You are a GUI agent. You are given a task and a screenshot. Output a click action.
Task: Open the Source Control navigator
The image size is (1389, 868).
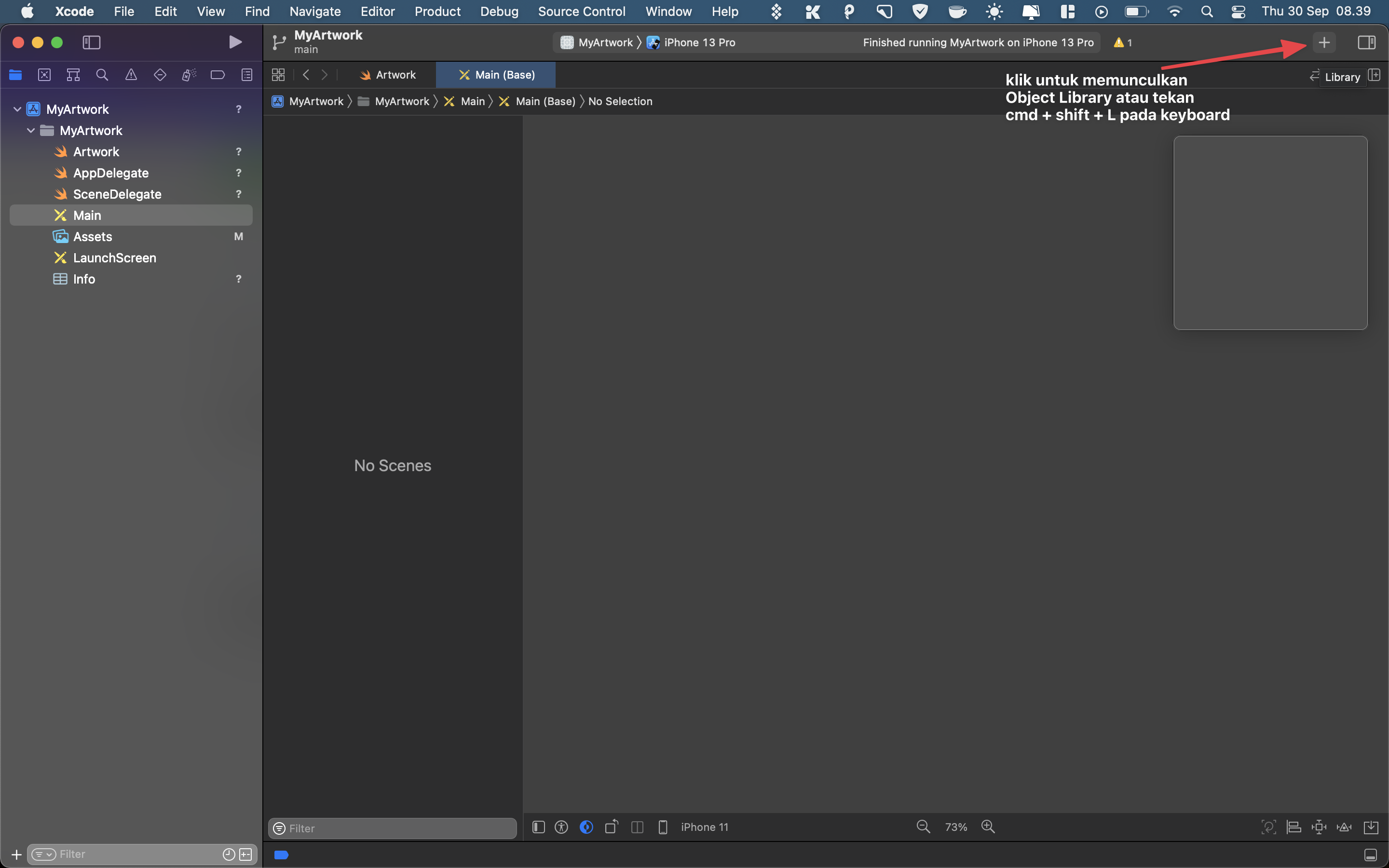(44, 75)
